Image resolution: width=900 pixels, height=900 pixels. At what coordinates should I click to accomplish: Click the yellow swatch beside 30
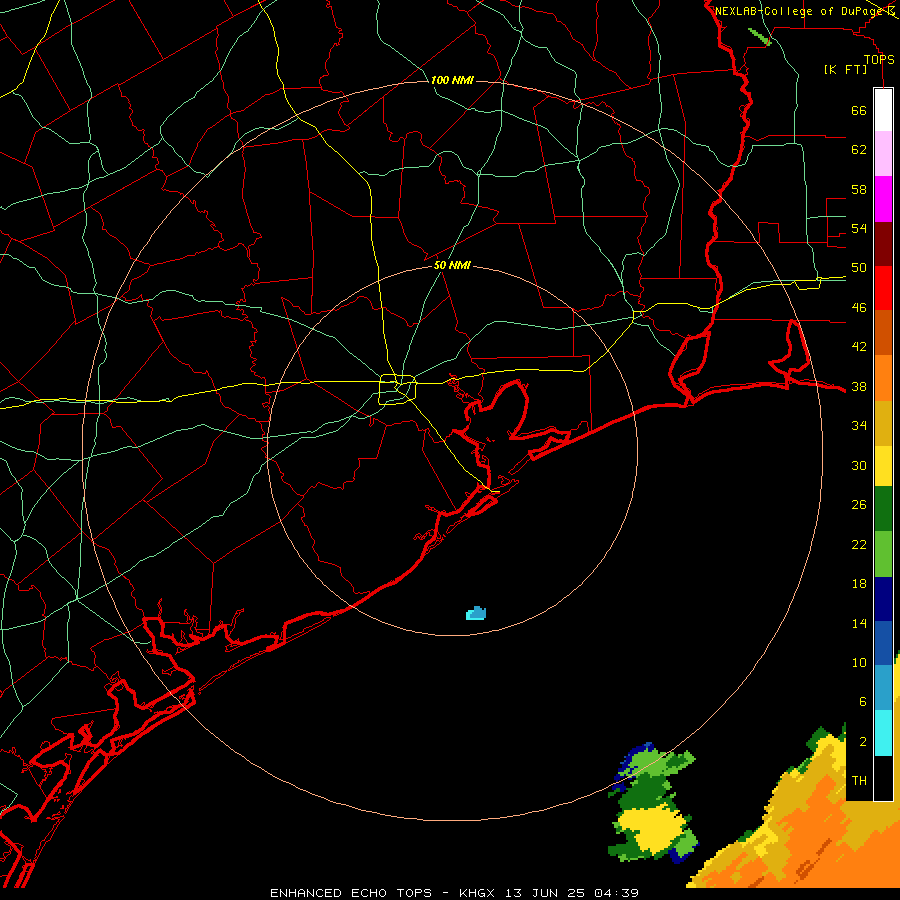pos(883,466)
